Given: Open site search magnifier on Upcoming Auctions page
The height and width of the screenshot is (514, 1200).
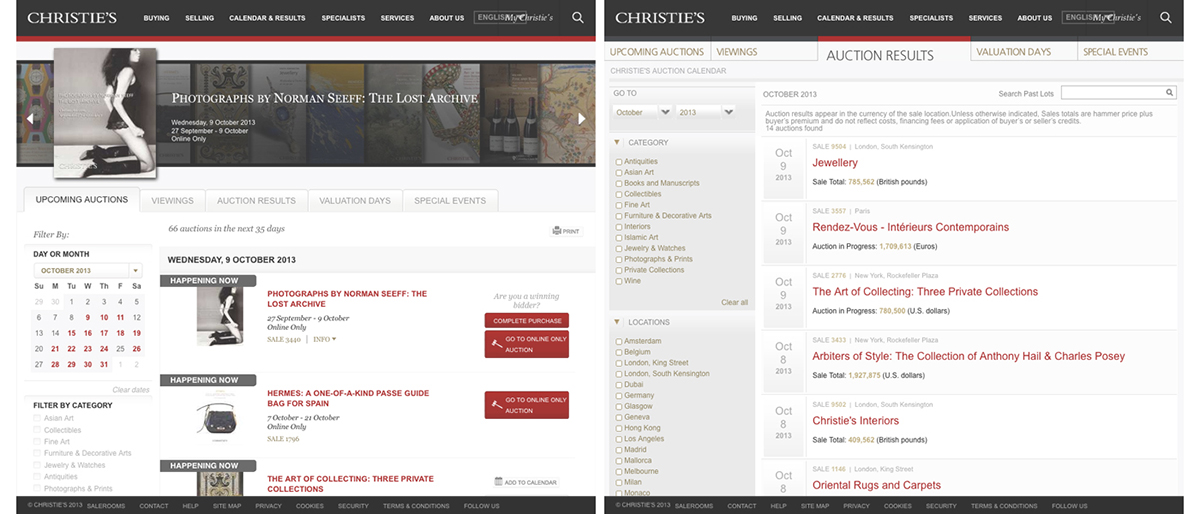Looking at the screenshot, I should tap(578, 17).
